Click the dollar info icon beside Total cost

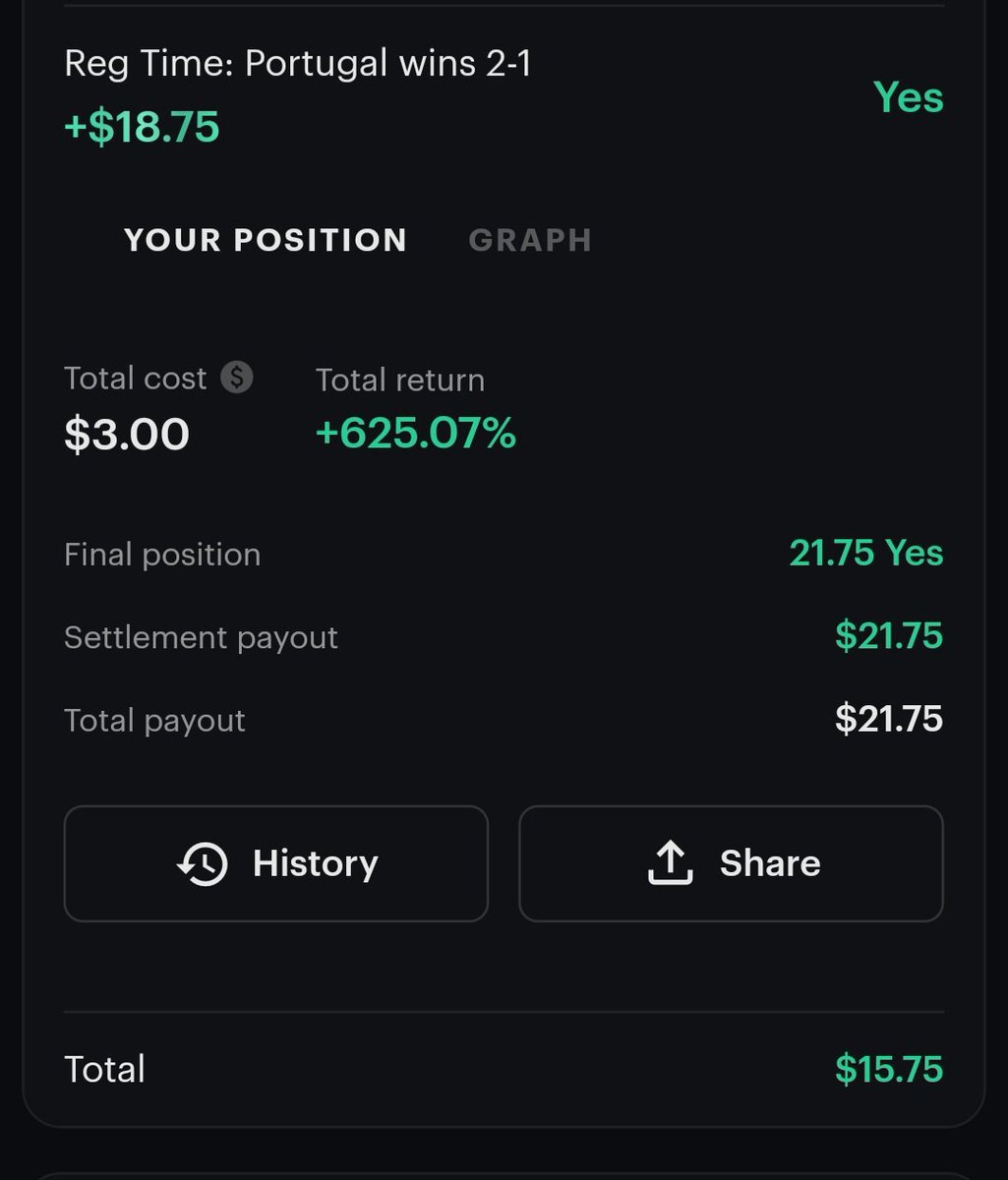point(236,378)
